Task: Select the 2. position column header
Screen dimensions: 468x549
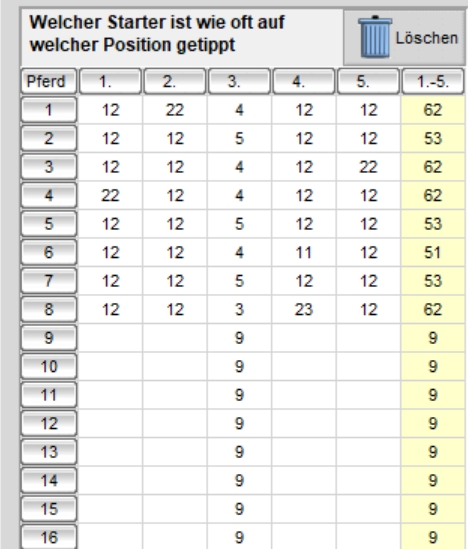Action: pyautogui.click(x=175, y=82)
